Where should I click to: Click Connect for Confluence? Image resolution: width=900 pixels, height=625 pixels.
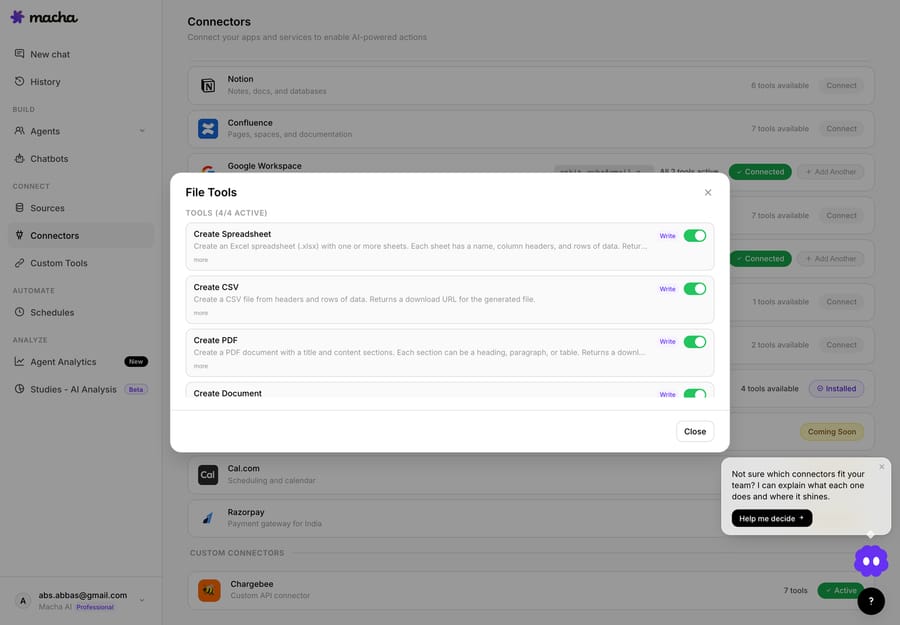841,129
